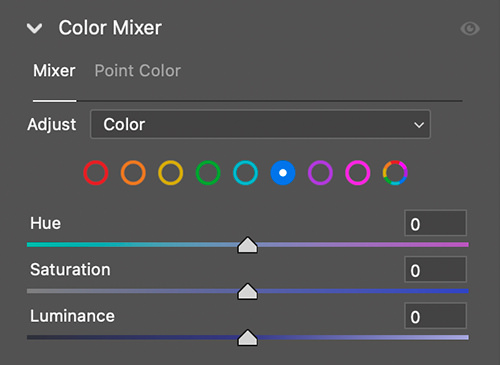Screen dimensions: 500x365
Task: Select the green color circle
Action: [x=208, y=173]
